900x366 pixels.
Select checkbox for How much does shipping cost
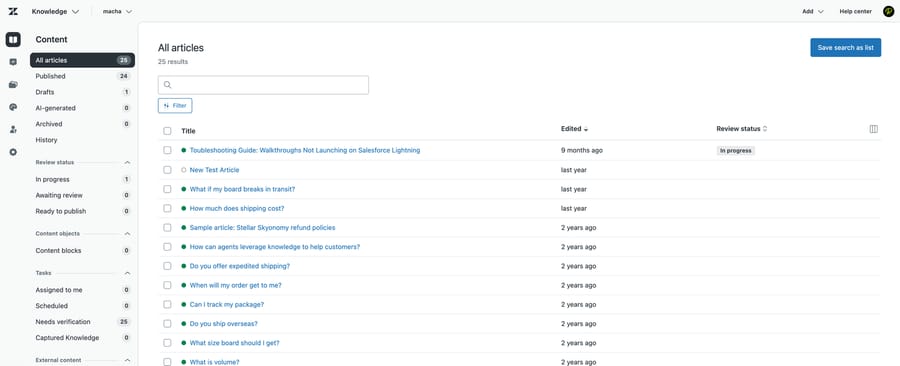167,208
